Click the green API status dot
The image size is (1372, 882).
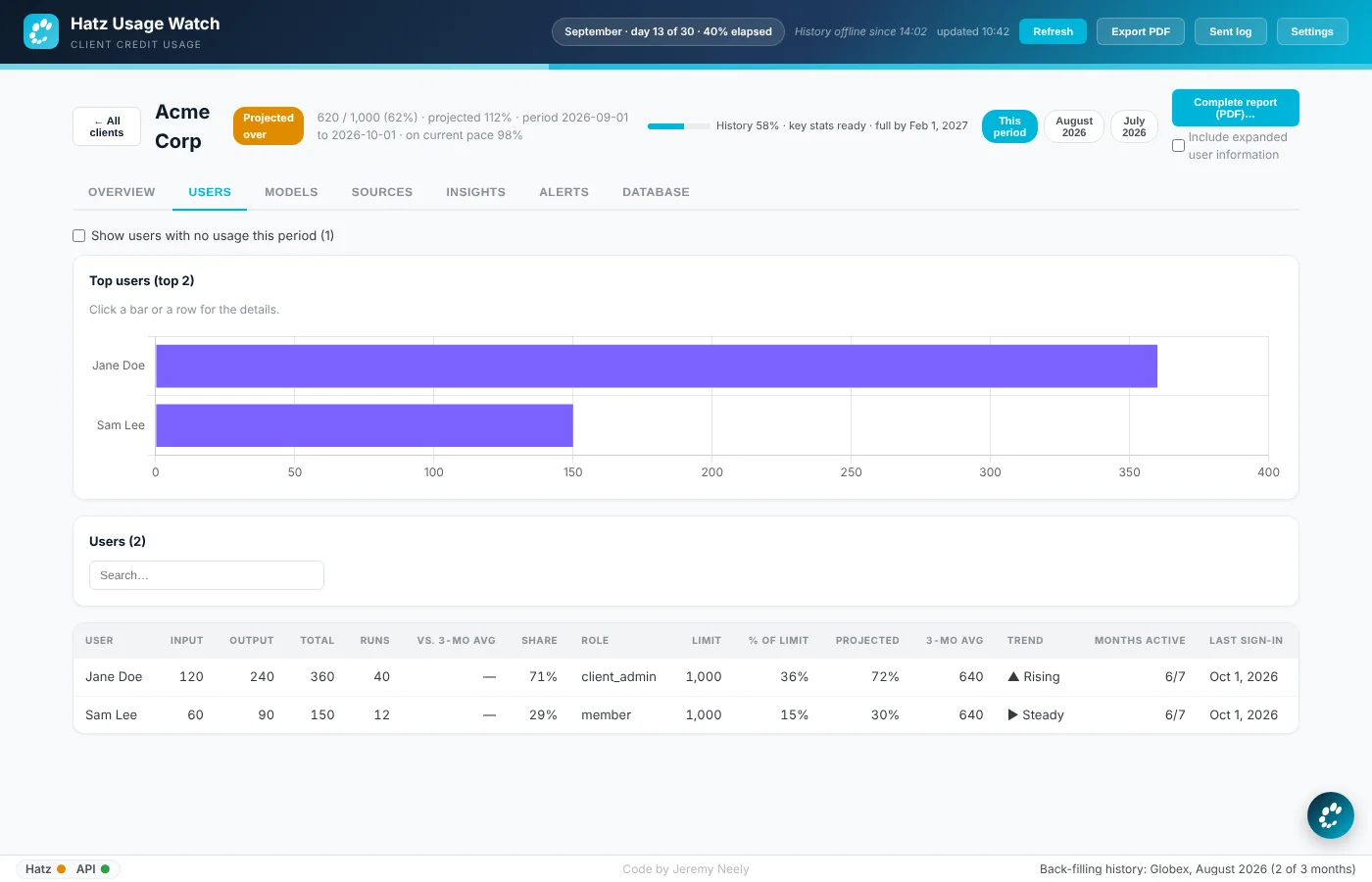point(105,869)
